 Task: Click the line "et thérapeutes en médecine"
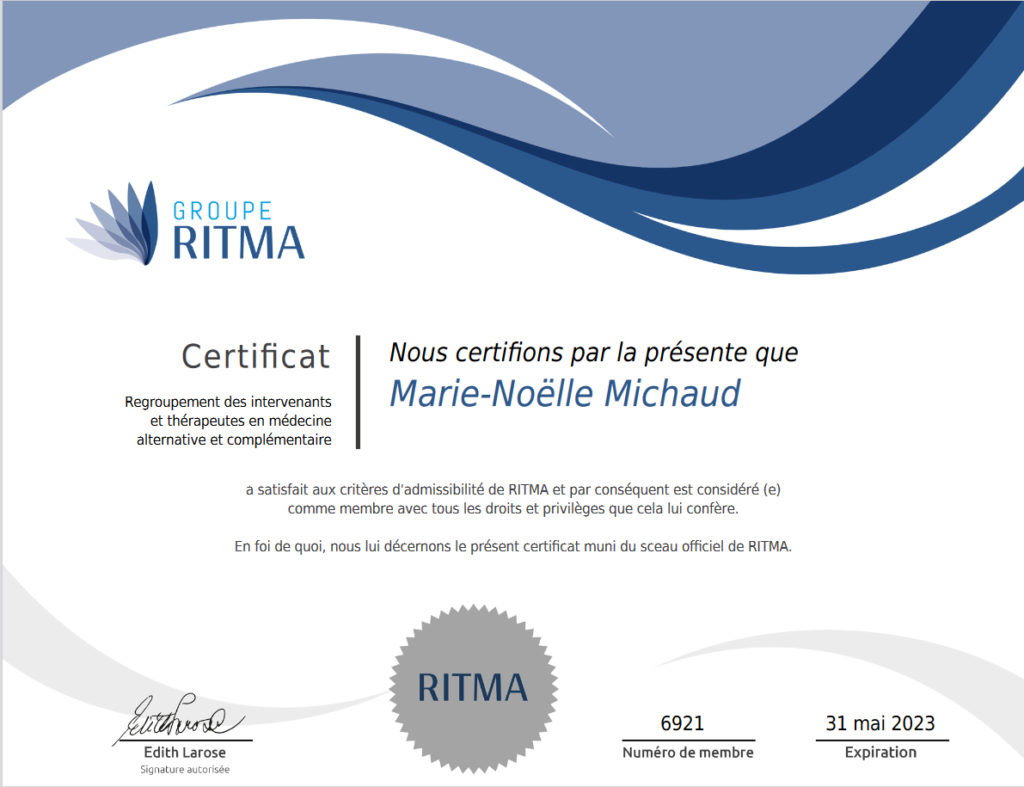(241, 421)
